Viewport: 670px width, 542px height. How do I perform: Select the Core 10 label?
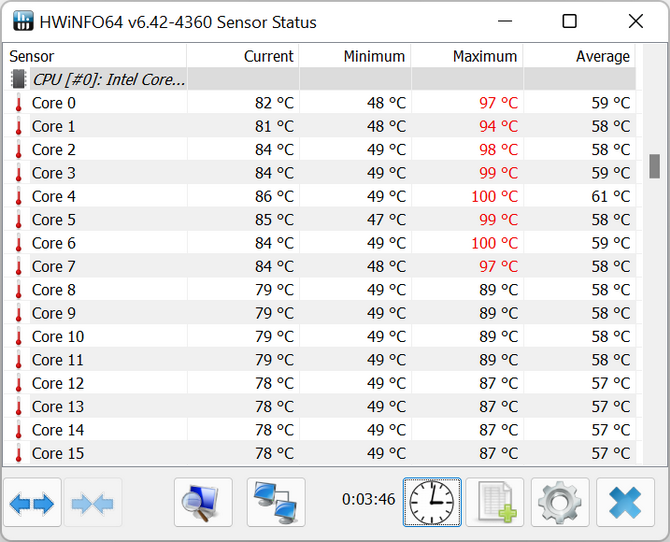point(58,337)
